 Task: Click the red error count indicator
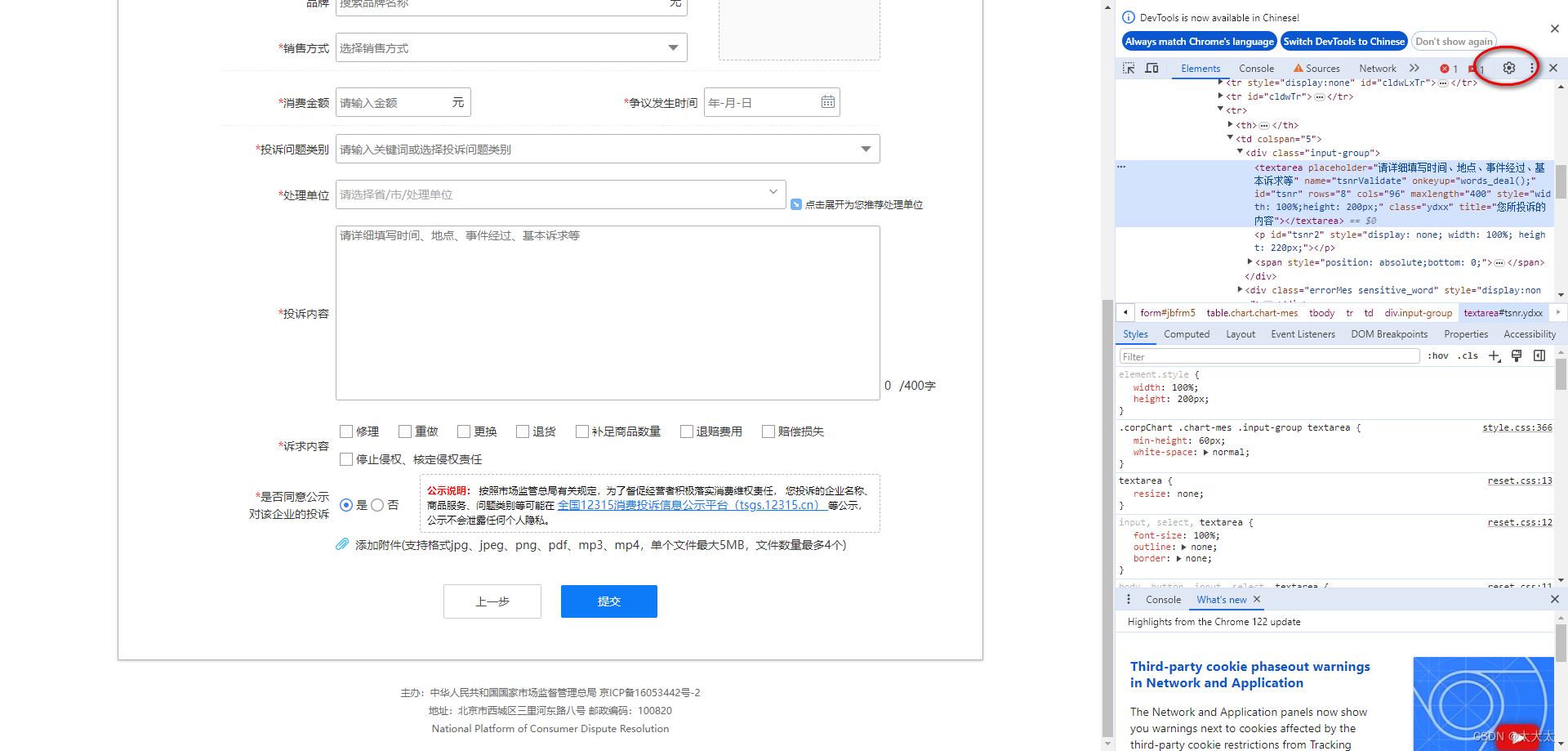1449,69
